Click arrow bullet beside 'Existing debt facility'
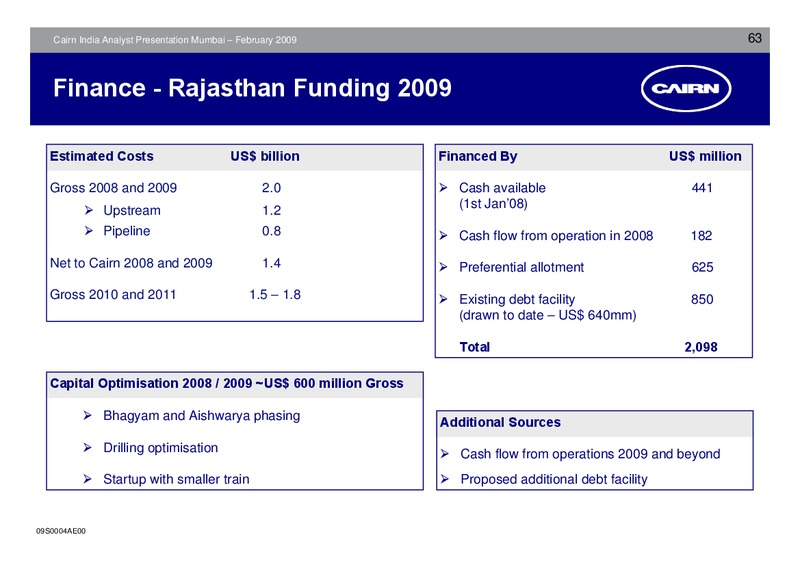This screenshot has height=565, width=800. pyautogui.click(x=444, y=299)
